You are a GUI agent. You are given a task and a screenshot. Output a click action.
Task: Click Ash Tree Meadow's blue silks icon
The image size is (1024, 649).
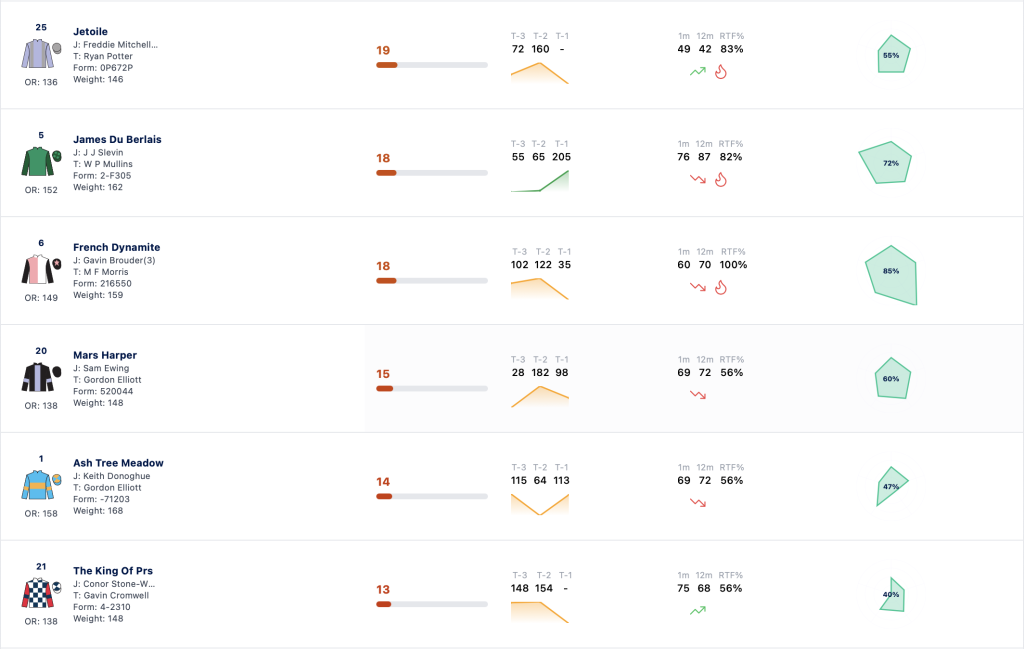41,486
